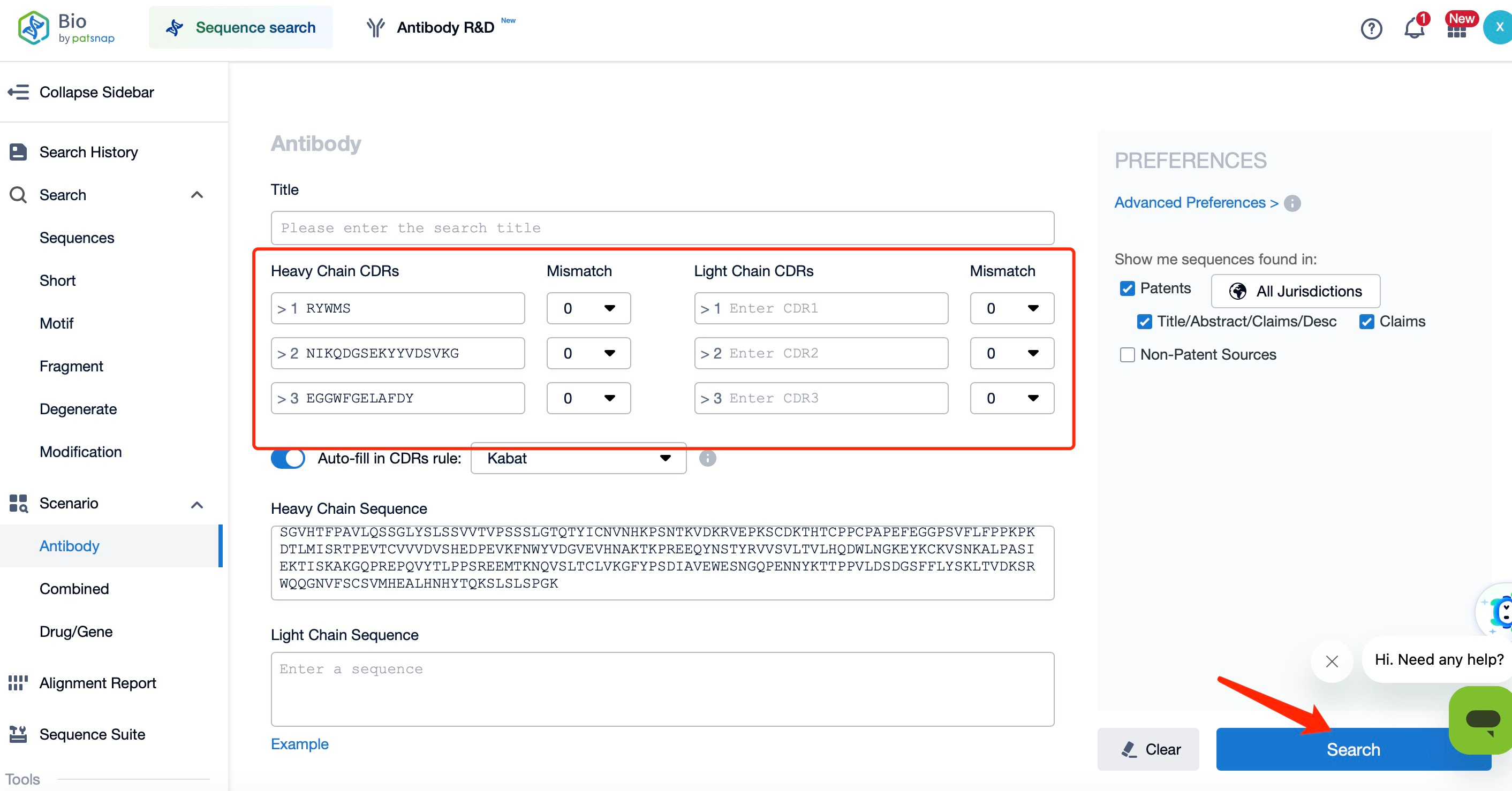Click the Bio by Patsnap logo icon
1512x791 pixels.
(36, 27)
